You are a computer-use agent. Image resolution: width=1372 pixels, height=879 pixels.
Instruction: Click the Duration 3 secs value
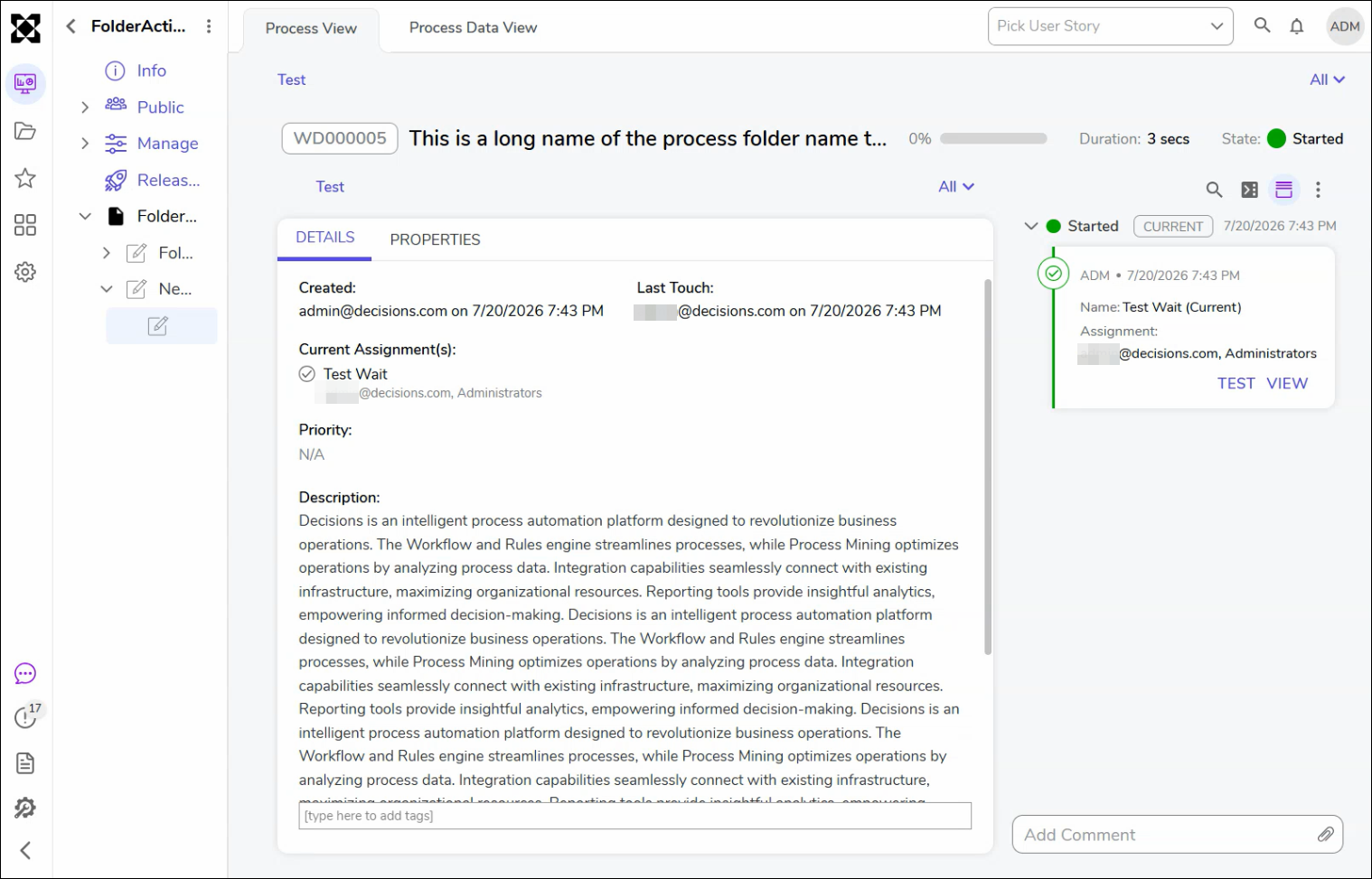[x=1168, y=139]
